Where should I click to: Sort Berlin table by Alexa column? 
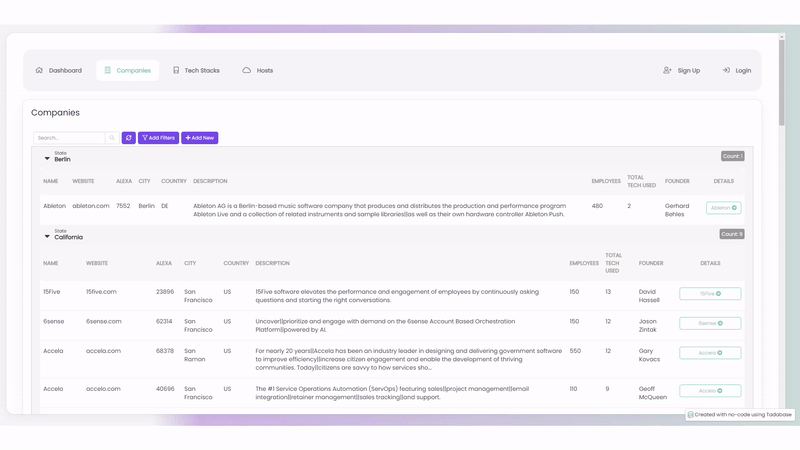pyautogui.click(x=124, y=181)
